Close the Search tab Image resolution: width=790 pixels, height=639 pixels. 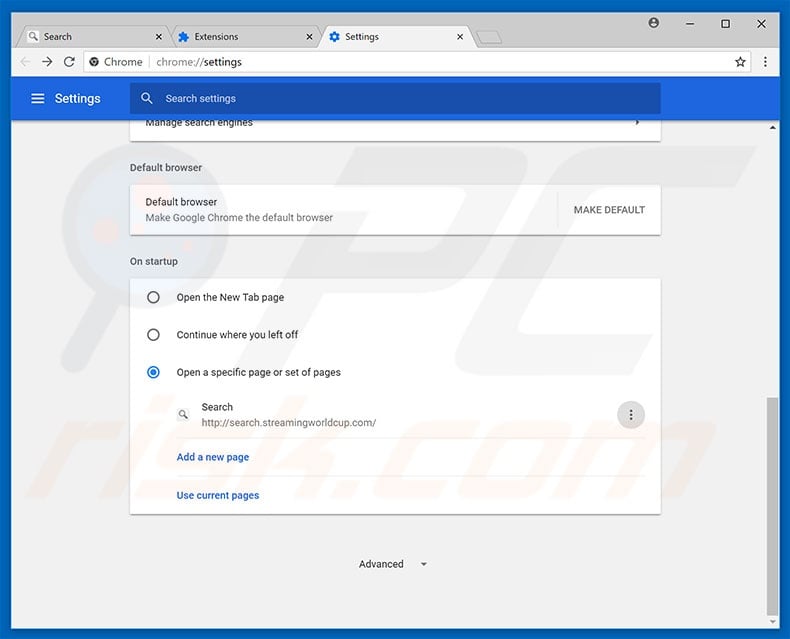coord(159,37)
